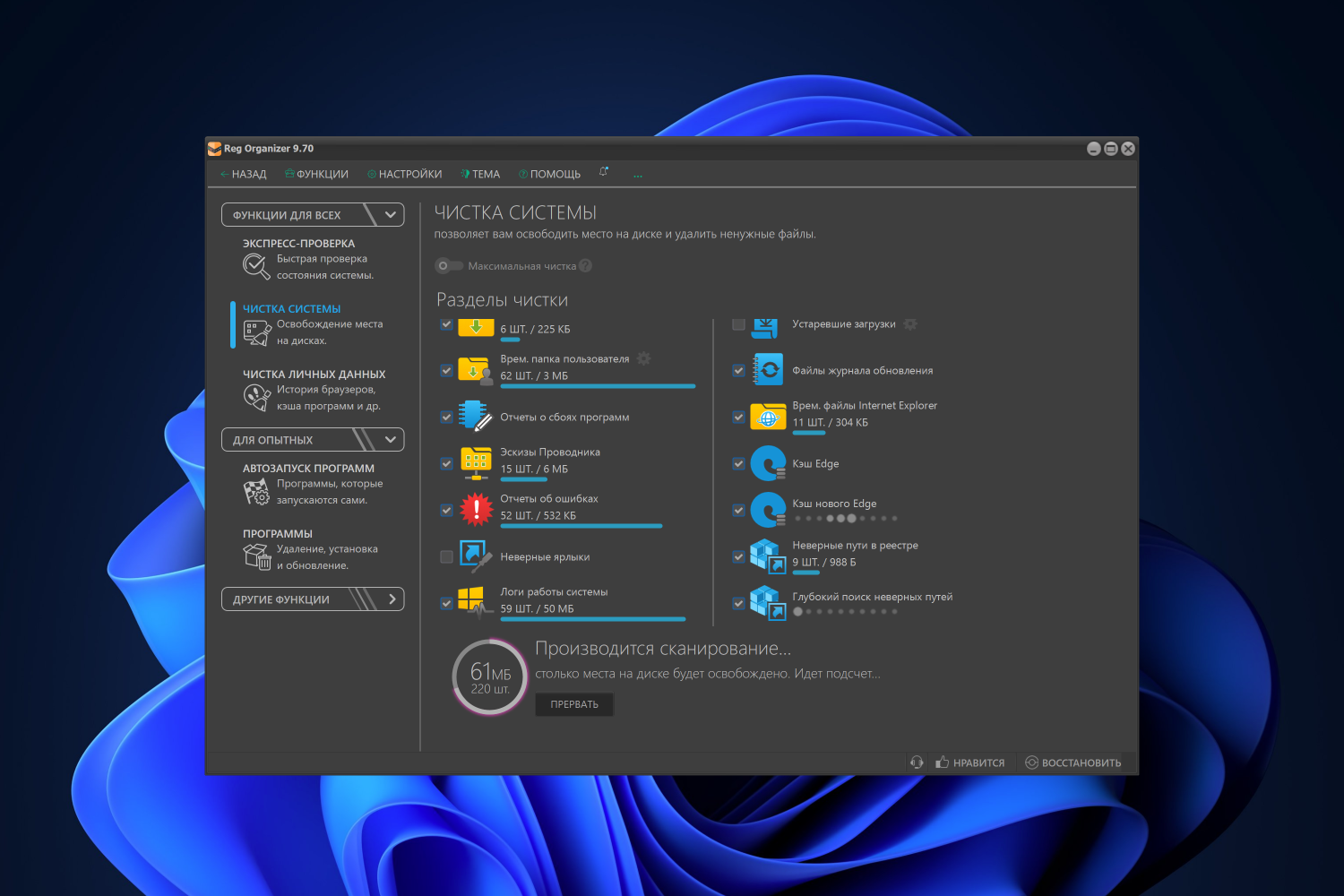Uncheck the Логи работы системы checkbox
Image resolution: width=1344 pixels, height=896 pixels.
tap(446, 603)
